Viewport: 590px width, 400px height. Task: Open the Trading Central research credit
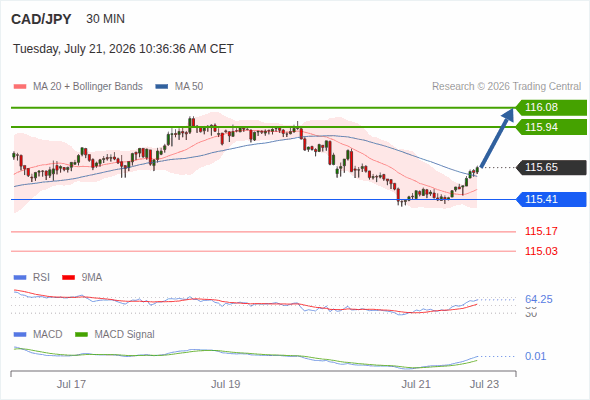point(506,87)
